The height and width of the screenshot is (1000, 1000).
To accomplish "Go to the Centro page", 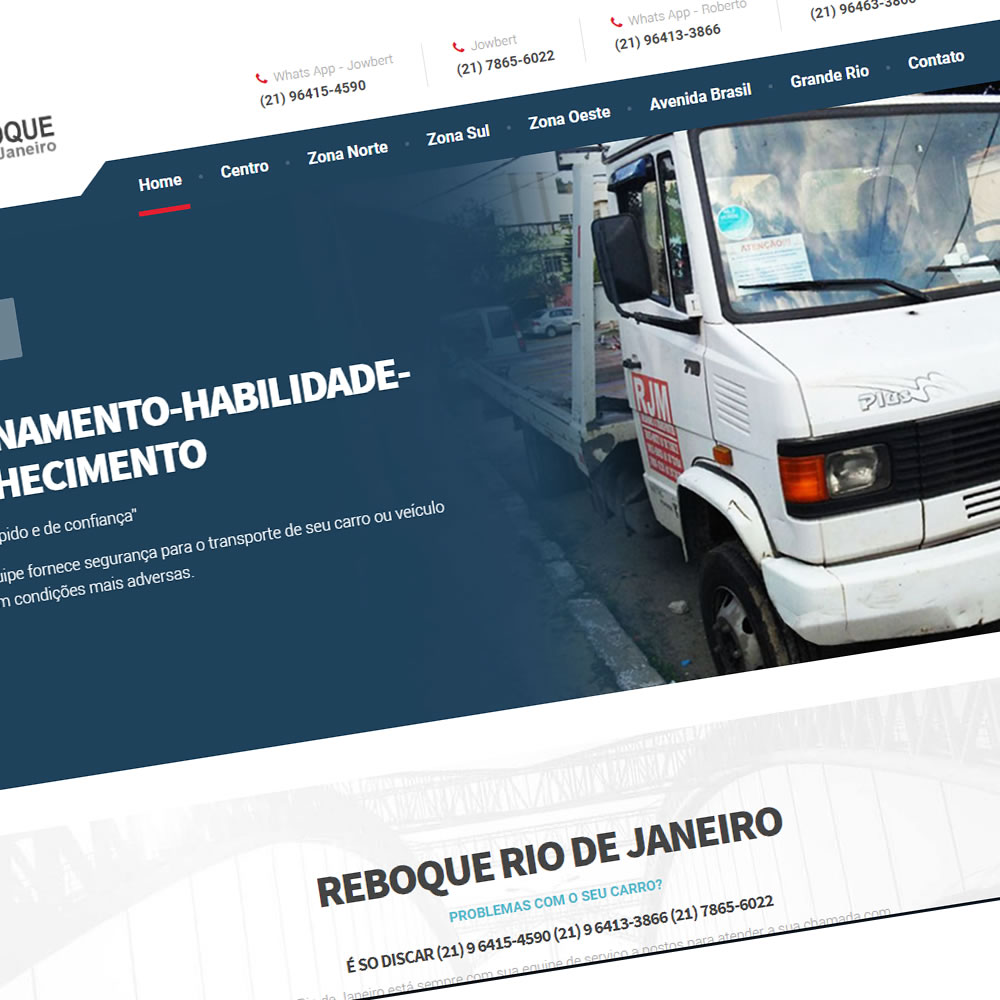I will pos(245,169).
